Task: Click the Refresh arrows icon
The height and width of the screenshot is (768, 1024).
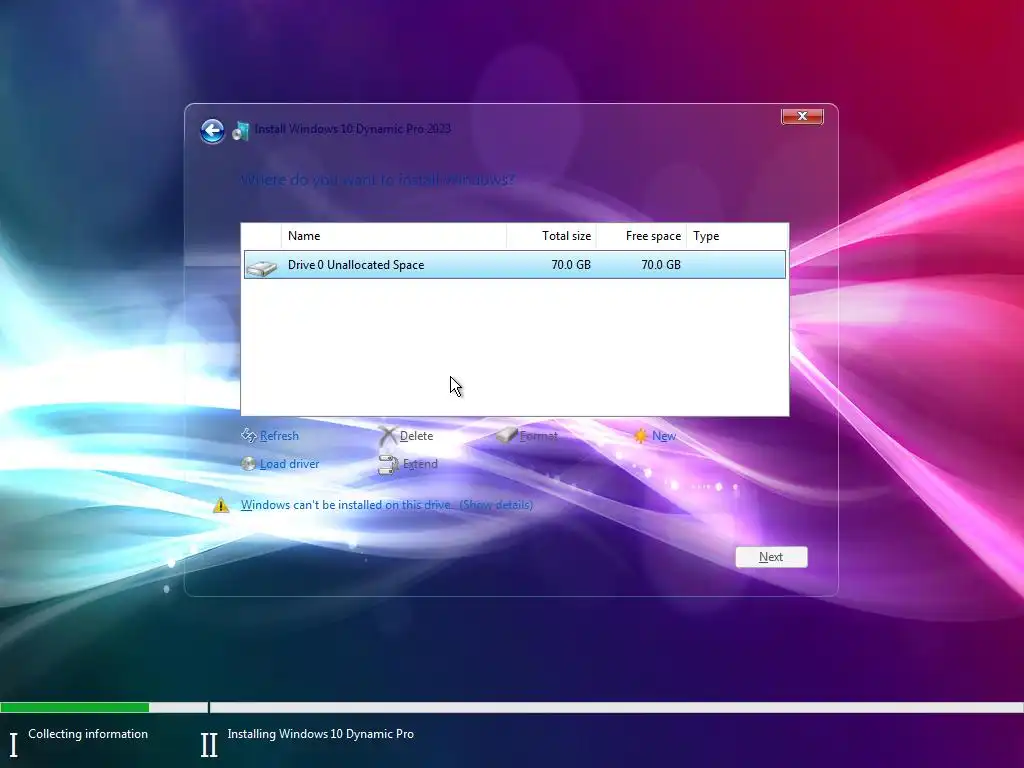Action: (x=249, y=436)
